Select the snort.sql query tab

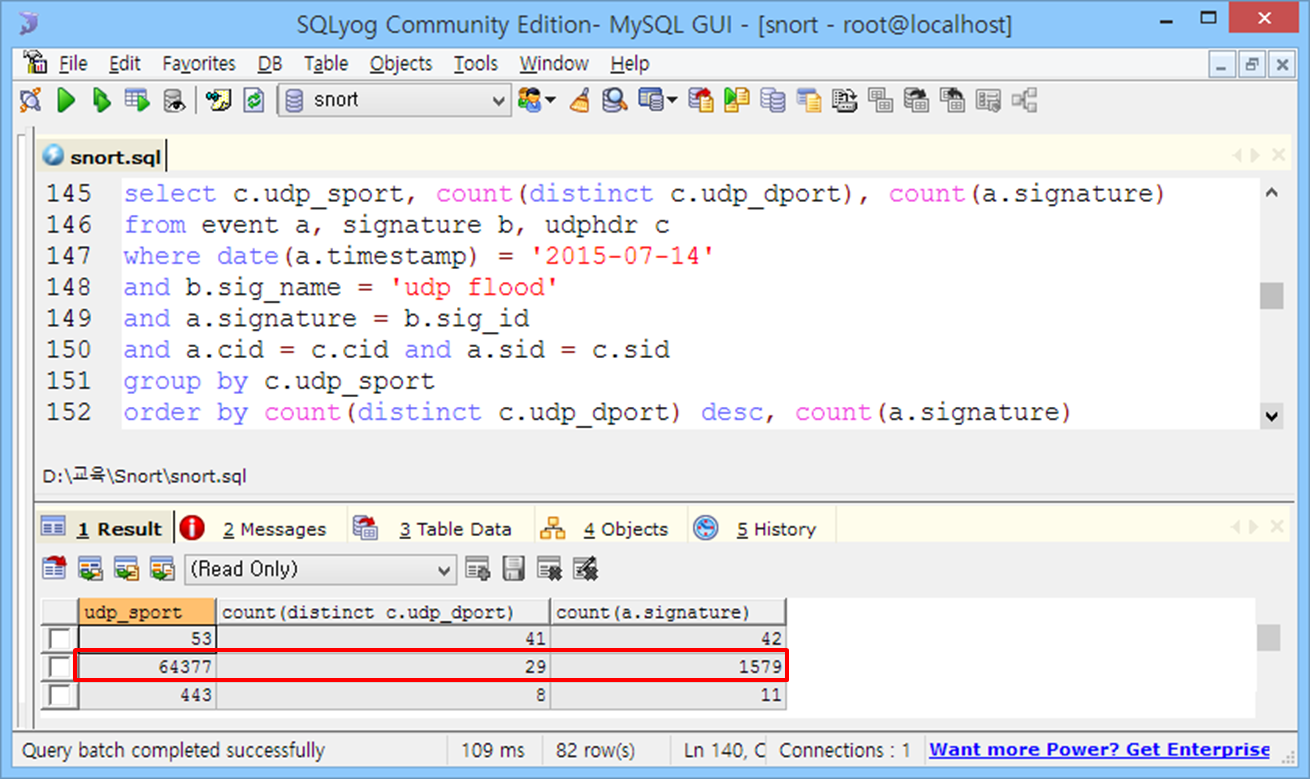pos(102,157)
